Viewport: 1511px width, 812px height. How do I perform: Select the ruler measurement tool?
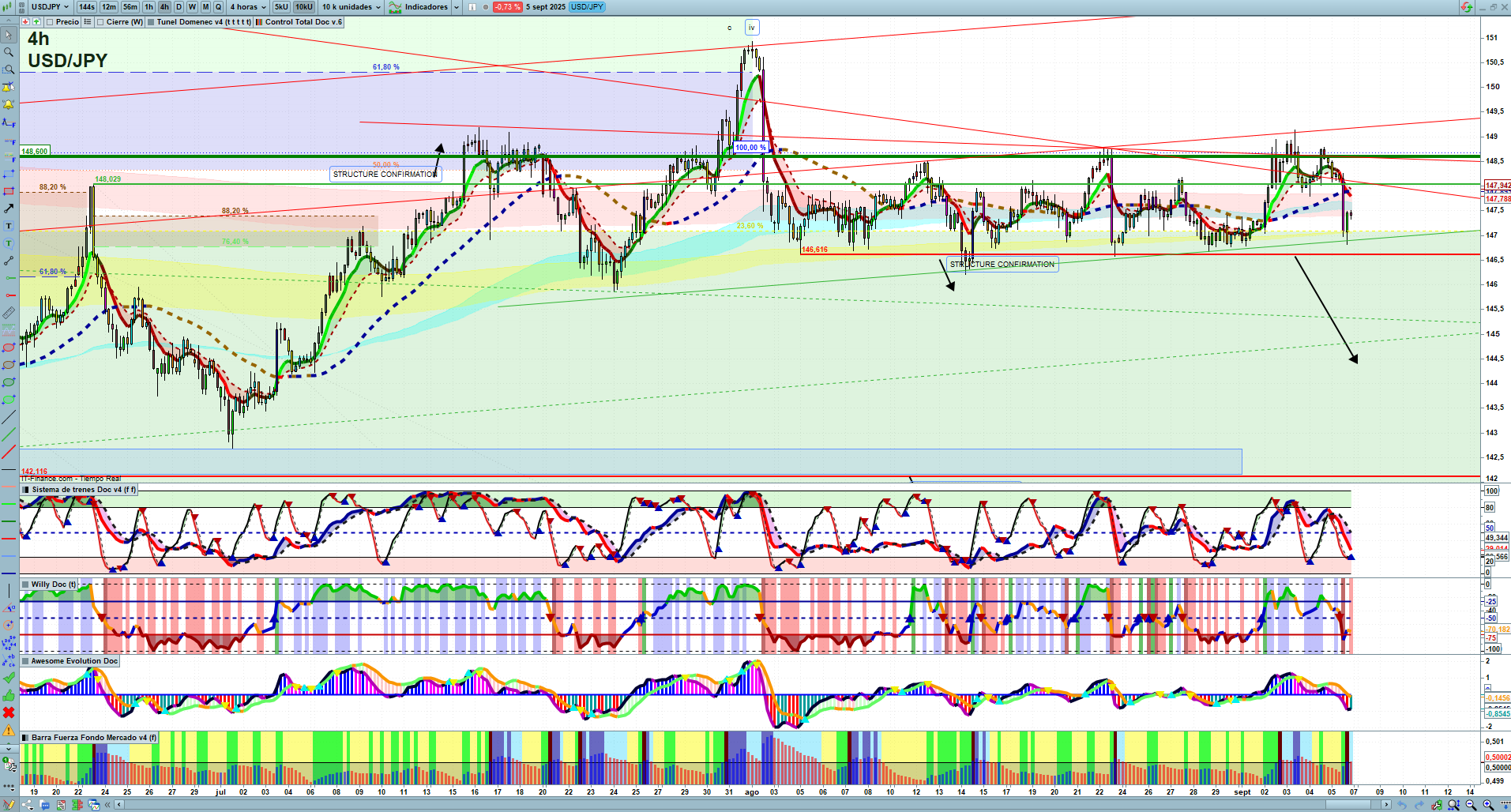[9, 313]
